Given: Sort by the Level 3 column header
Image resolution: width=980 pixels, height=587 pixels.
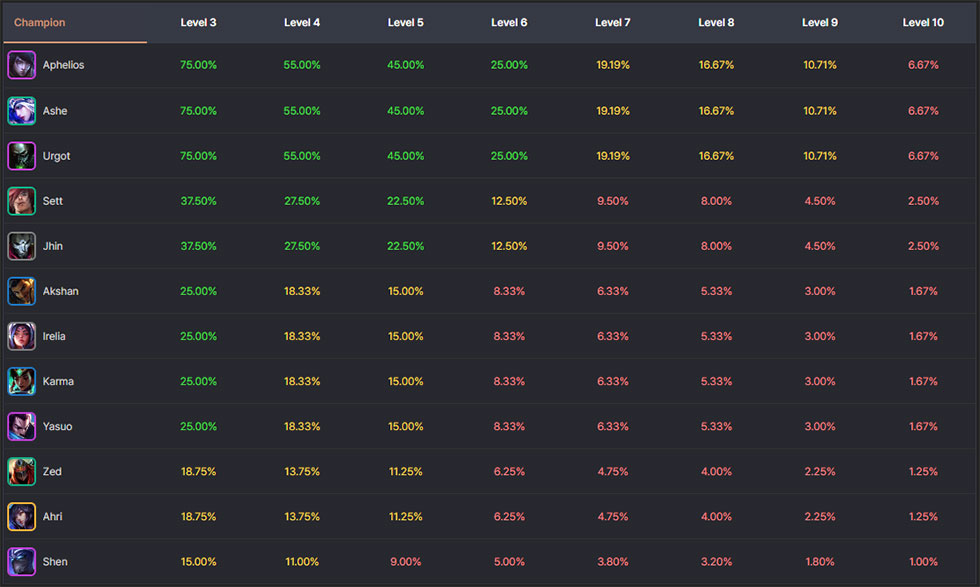Looking at the screenshot, I should tap(198, 23).
